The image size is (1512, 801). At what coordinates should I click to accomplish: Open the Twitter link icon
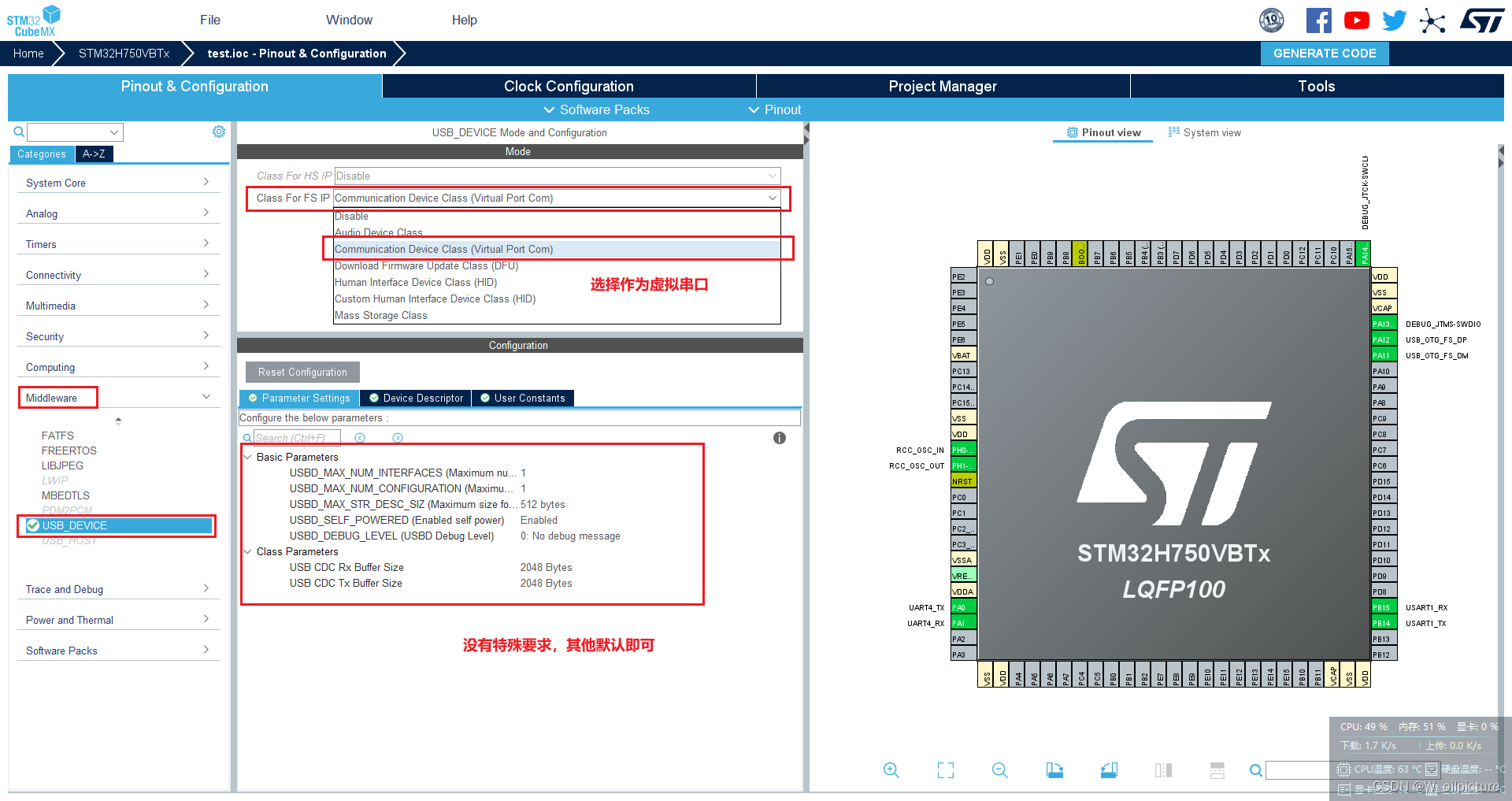pyautogui.click(x=1394, y=20)
